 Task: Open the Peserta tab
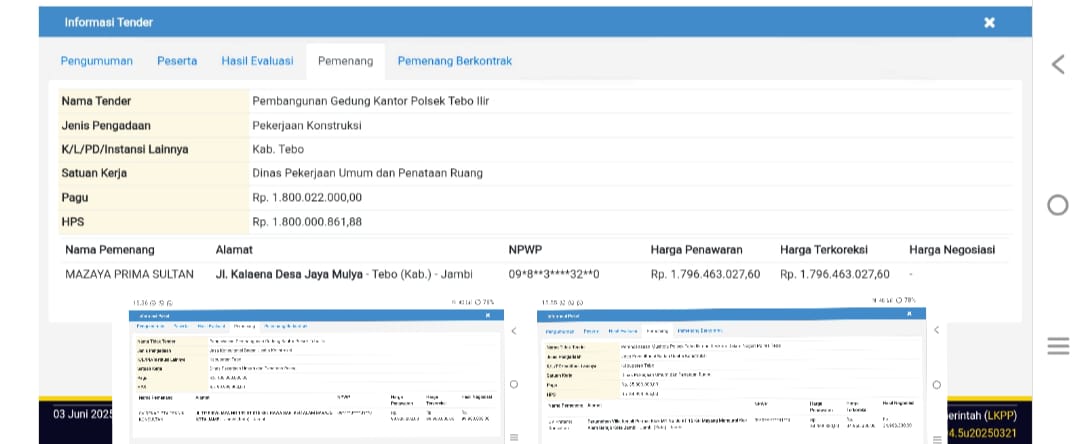point(177,61)
